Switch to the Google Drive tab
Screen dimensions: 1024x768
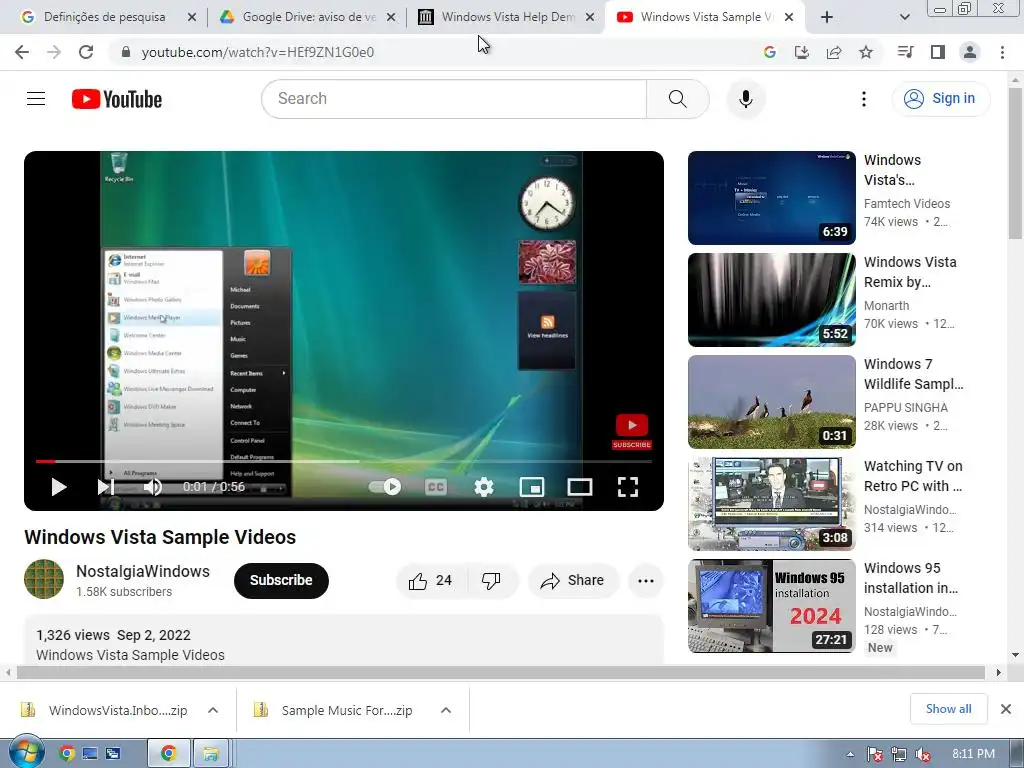pos(307,17)
